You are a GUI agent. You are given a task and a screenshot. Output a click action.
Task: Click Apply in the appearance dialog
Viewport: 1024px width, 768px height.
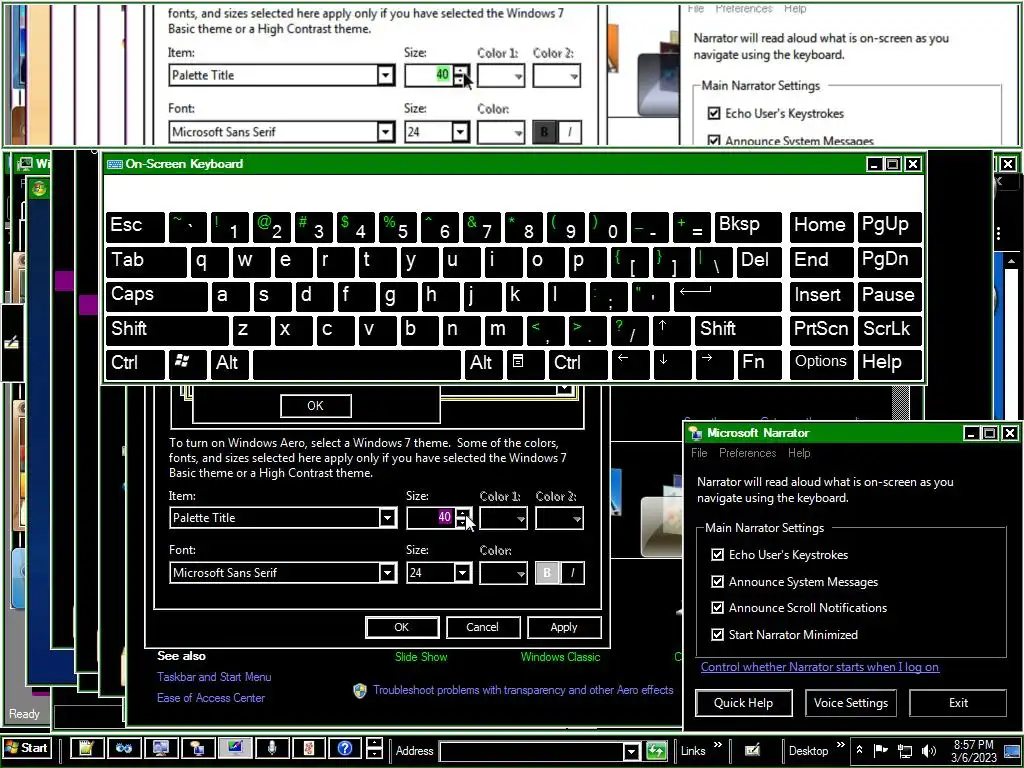564,627
